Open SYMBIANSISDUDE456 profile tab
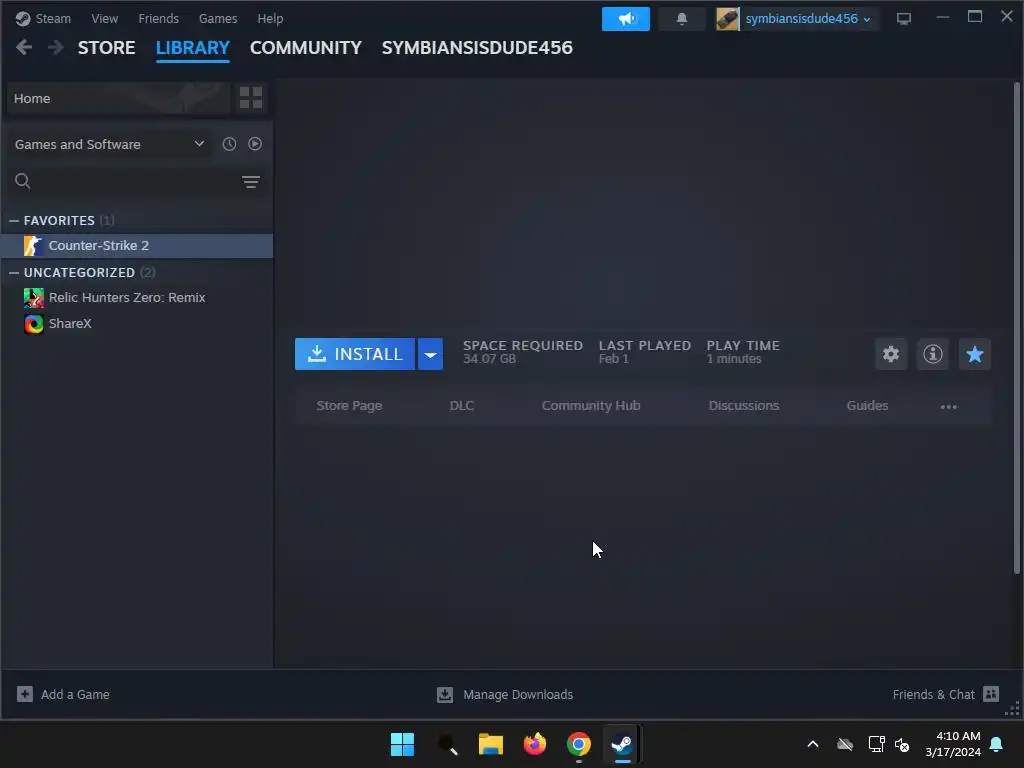 (x=477, y=48)
